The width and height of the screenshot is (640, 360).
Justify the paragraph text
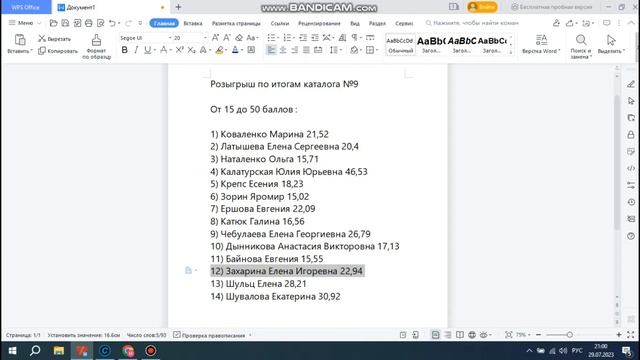pyautogui.click(x=306, y=50)
